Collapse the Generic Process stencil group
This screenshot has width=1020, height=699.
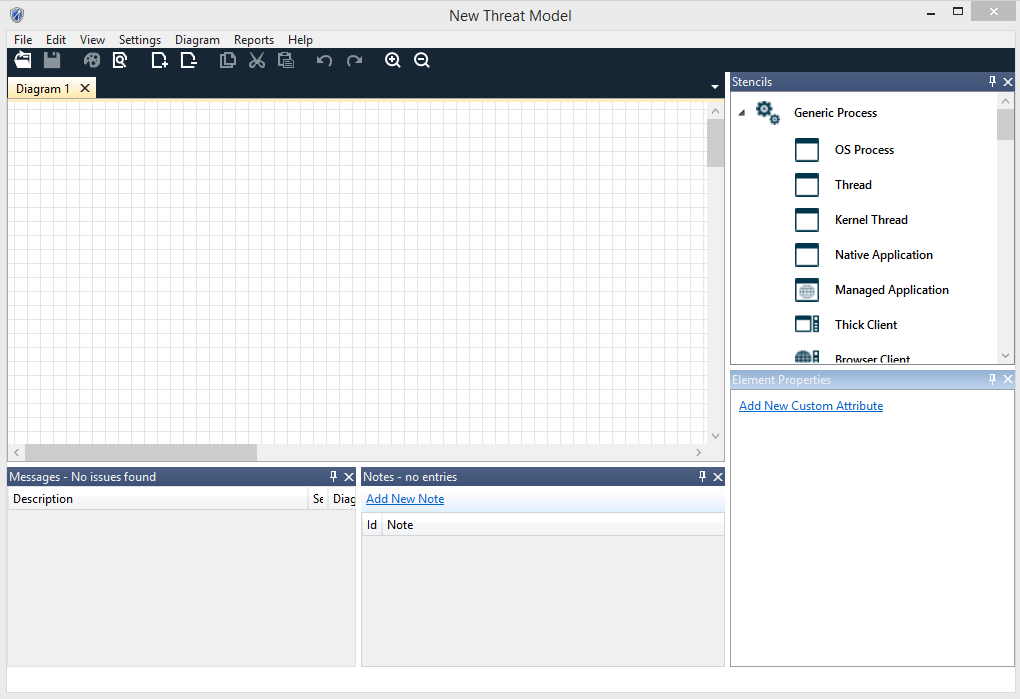742,113
